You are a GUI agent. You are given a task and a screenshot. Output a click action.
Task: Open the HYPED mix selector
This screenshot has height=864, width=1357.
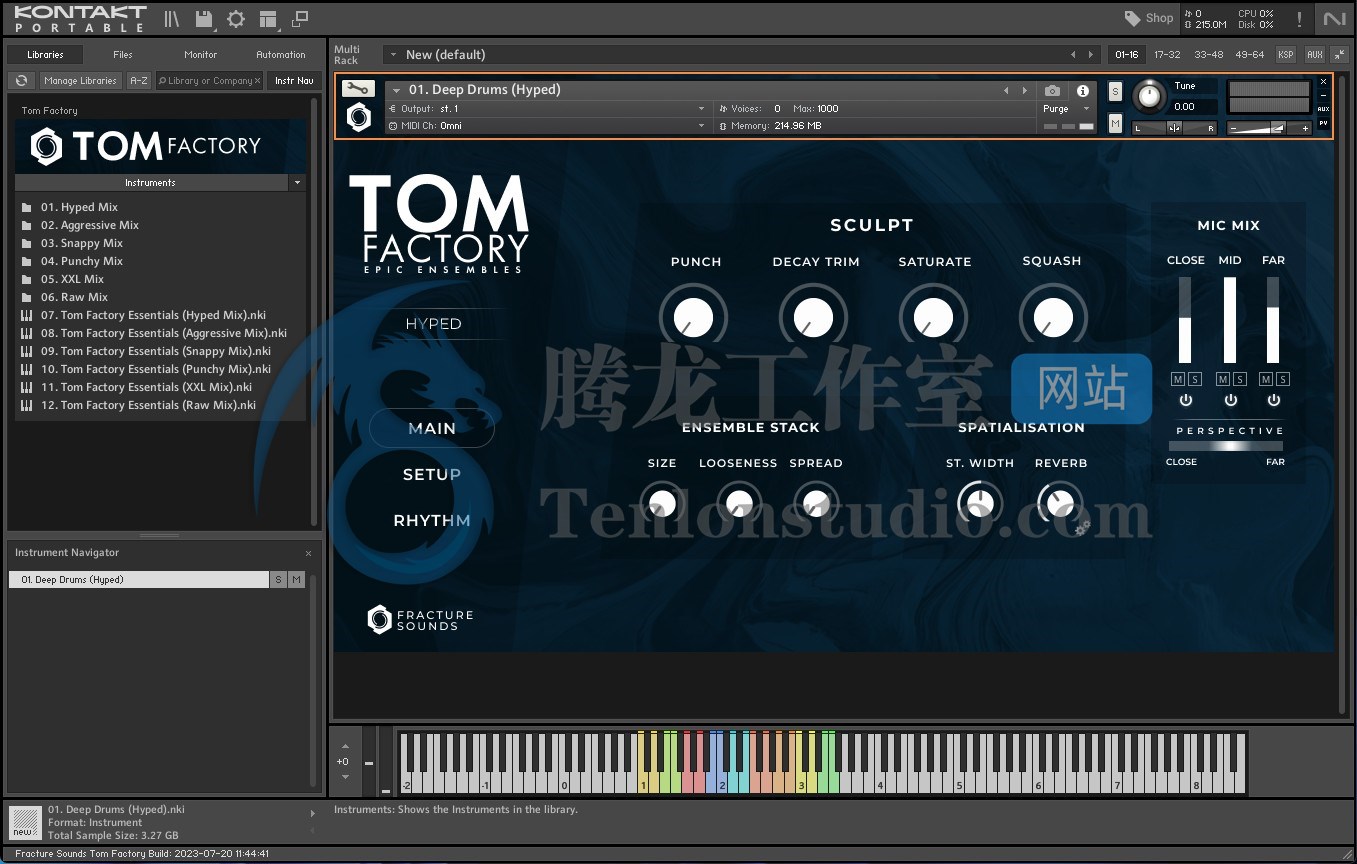pos(433,324)
